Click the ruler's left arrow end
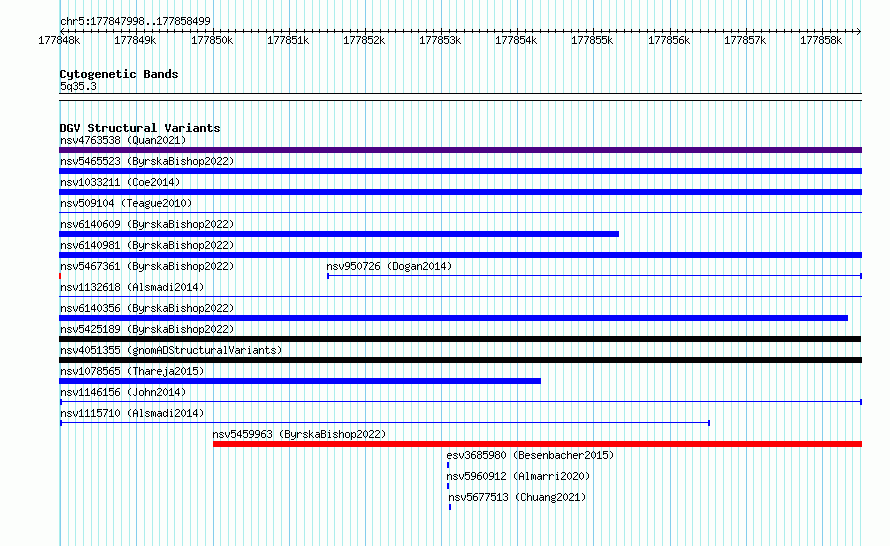This screenshot has height=546, width=890. [62, 31]
